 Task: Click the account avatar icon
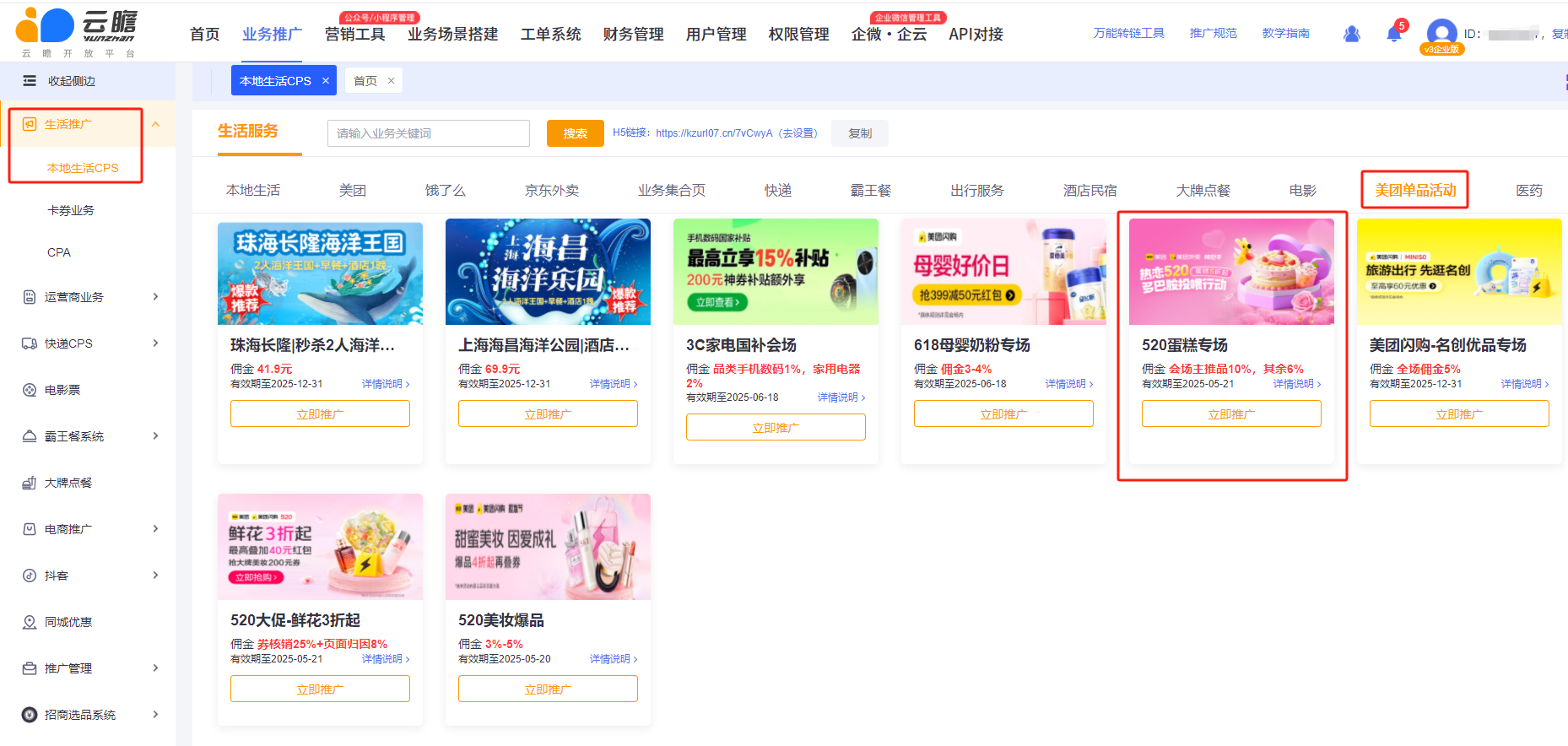1441,34
